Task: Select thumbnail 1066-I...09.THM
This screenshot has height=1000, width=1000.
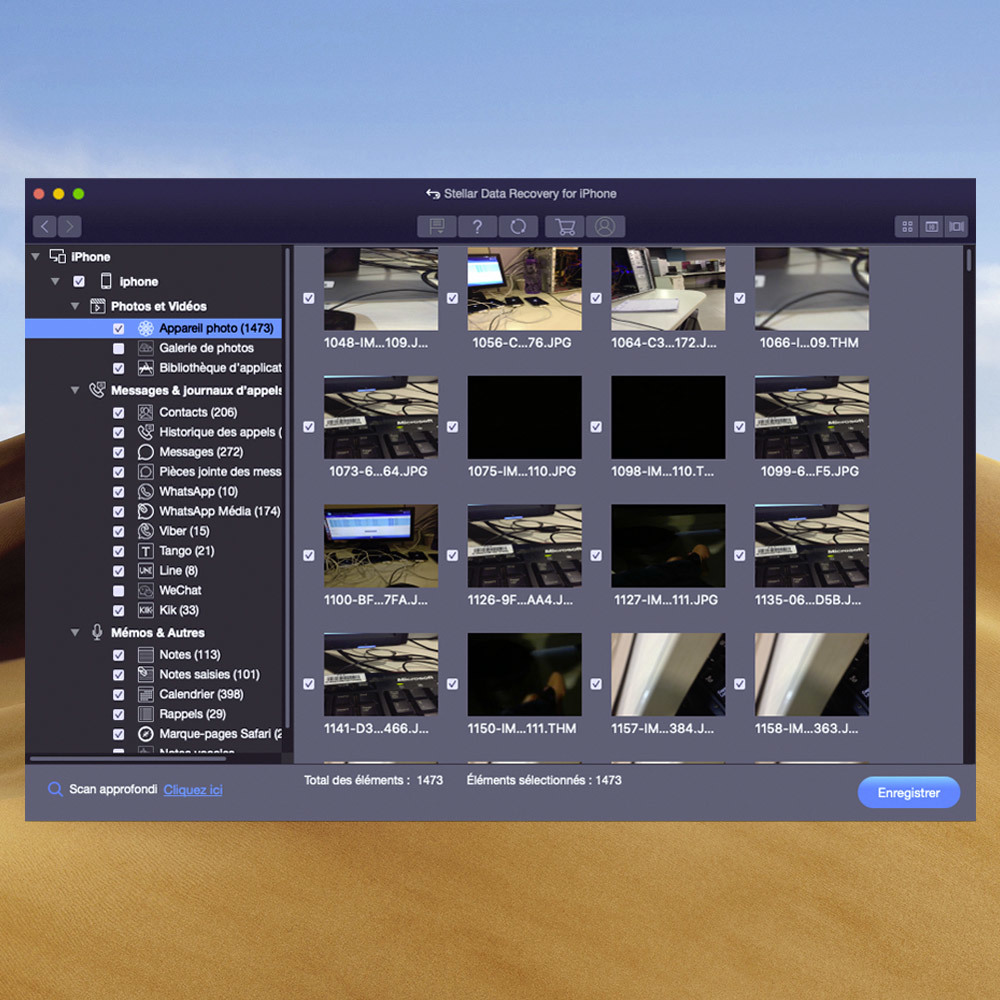Action: pyautogui.click(x=811, y=289)
